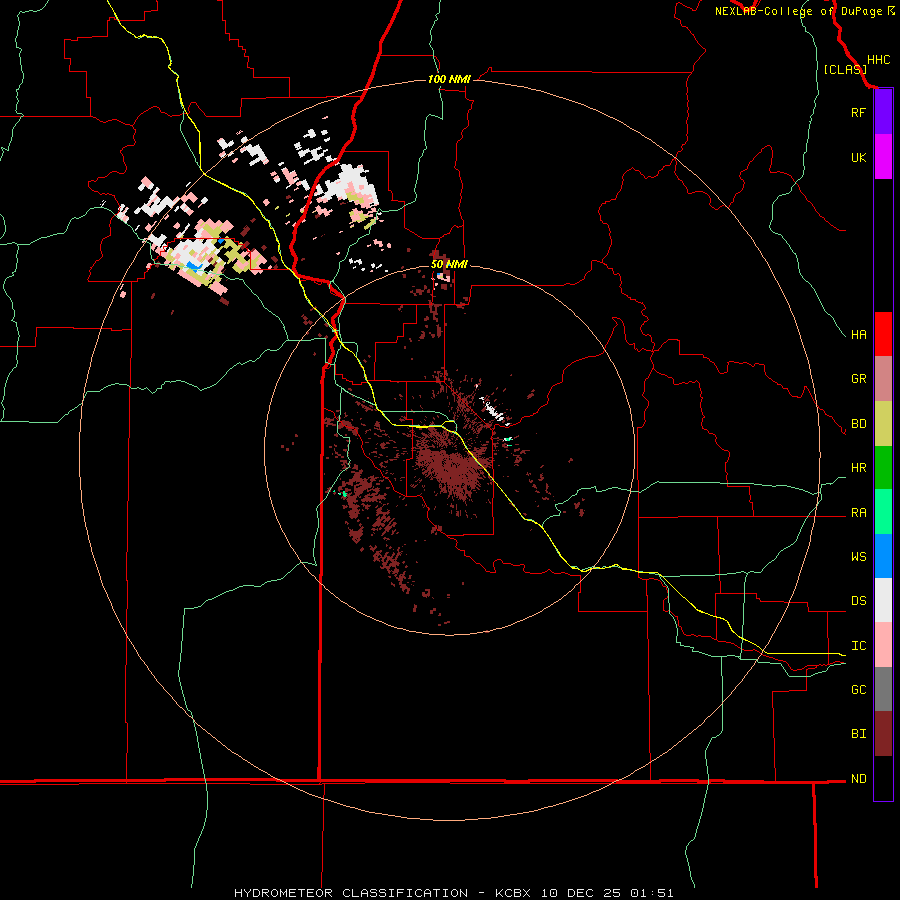Click the HHC product label

879,60
